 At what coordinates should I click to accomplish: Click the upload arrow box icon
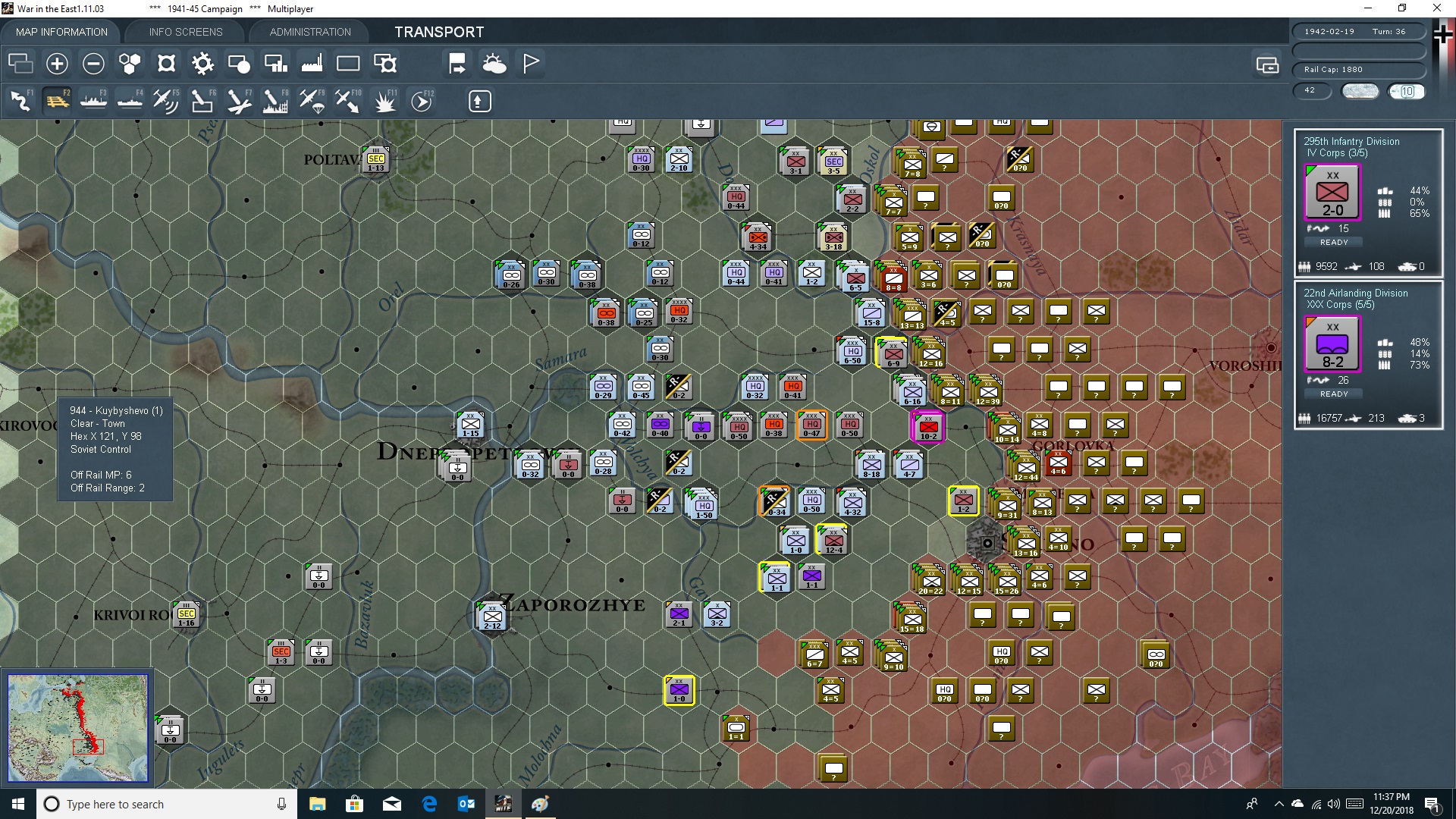point(479,101)
